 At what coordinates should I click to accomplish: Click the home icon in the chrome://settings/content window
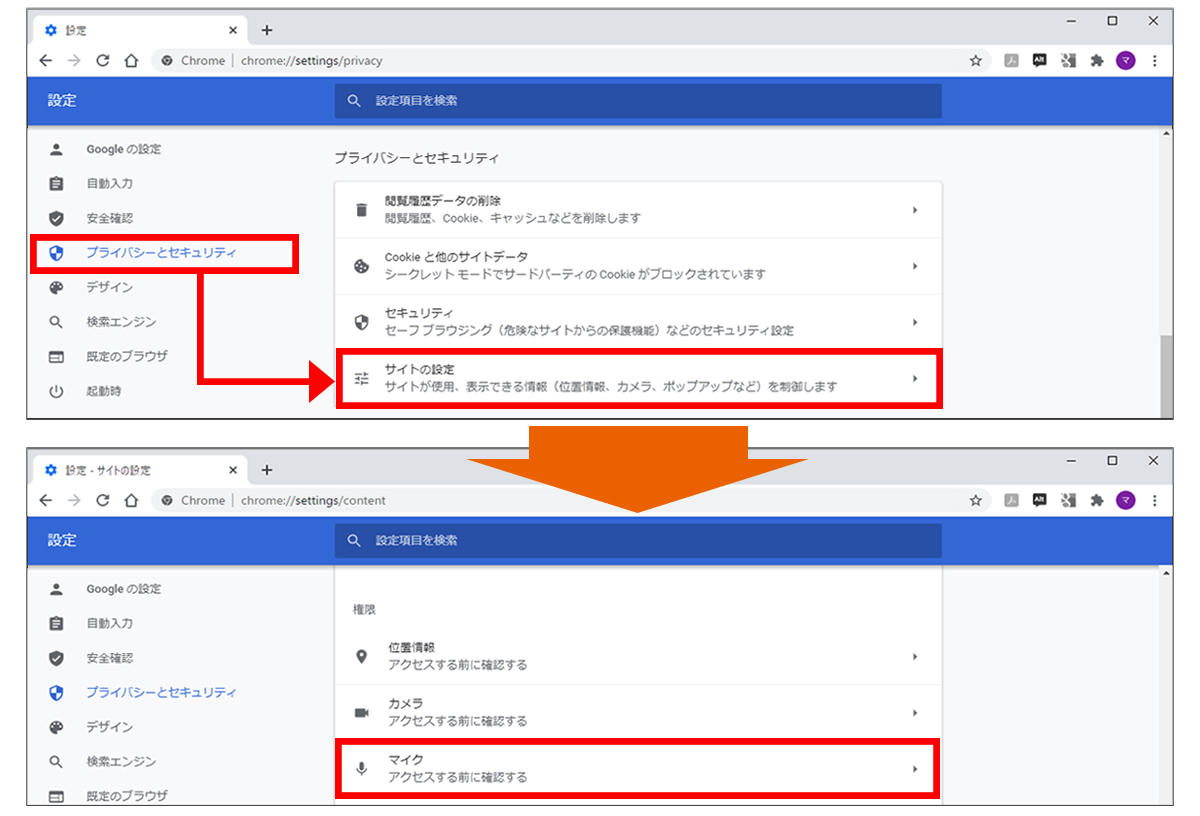coord(130,500)
